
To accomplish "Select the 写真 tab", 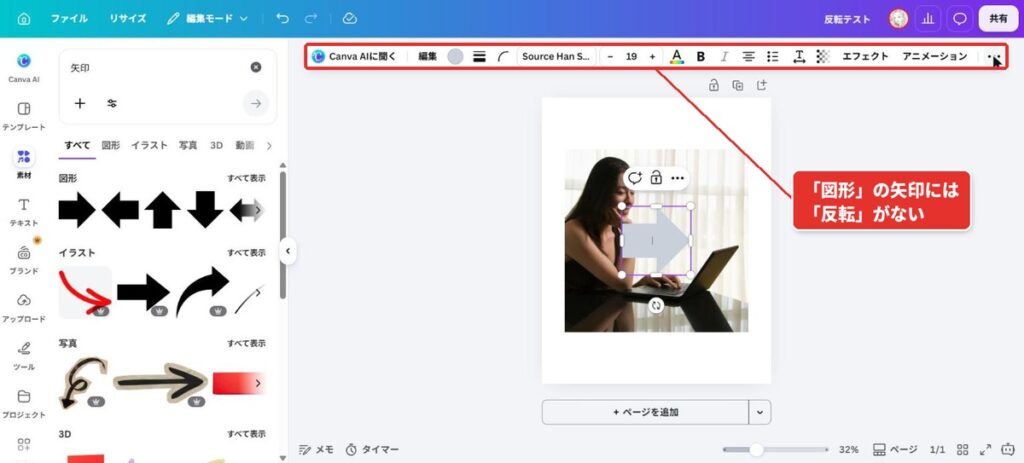I will coord(188,146).
